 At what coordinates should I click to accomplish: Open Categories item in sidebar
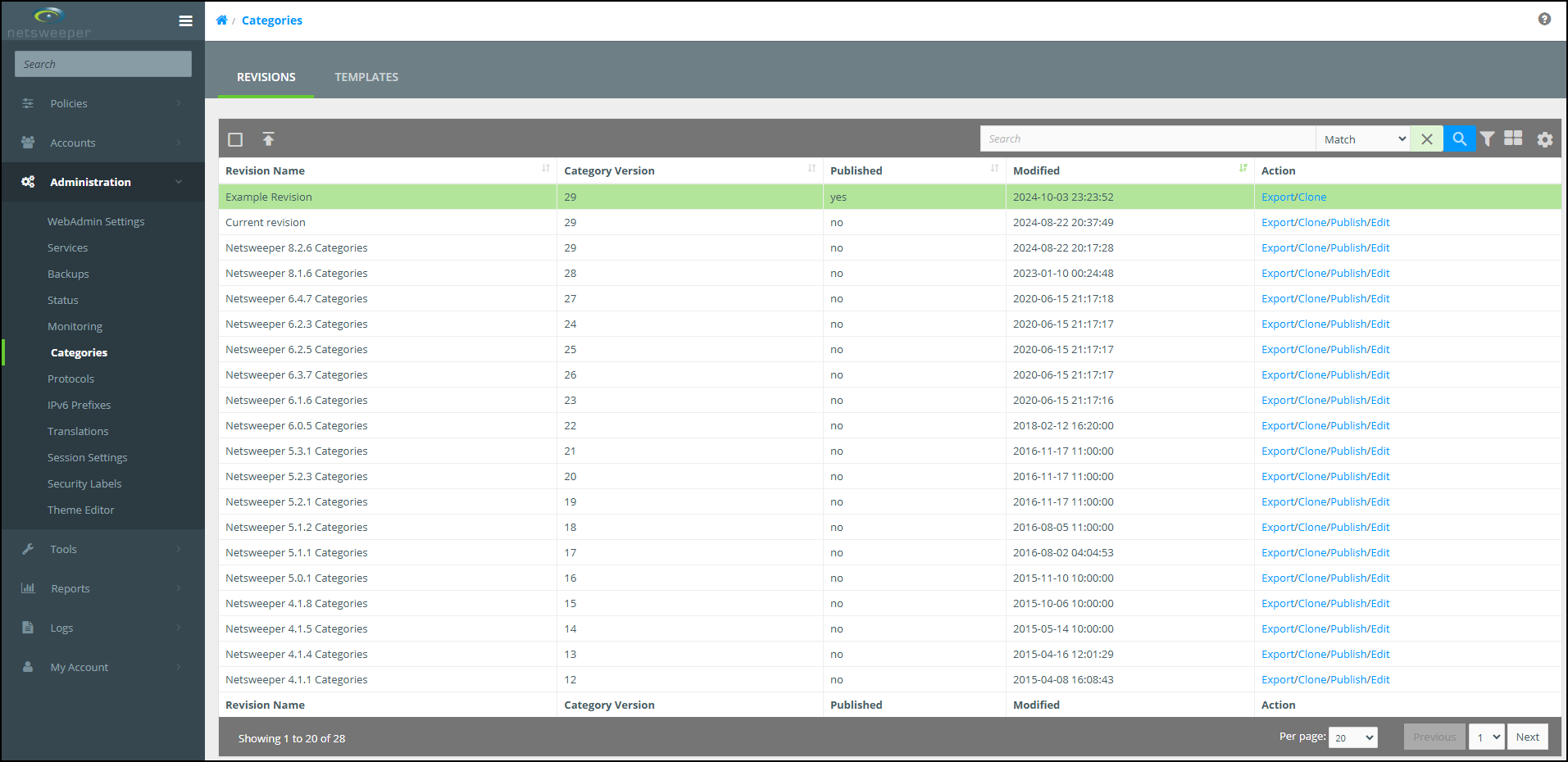click(x=79, y=352)
